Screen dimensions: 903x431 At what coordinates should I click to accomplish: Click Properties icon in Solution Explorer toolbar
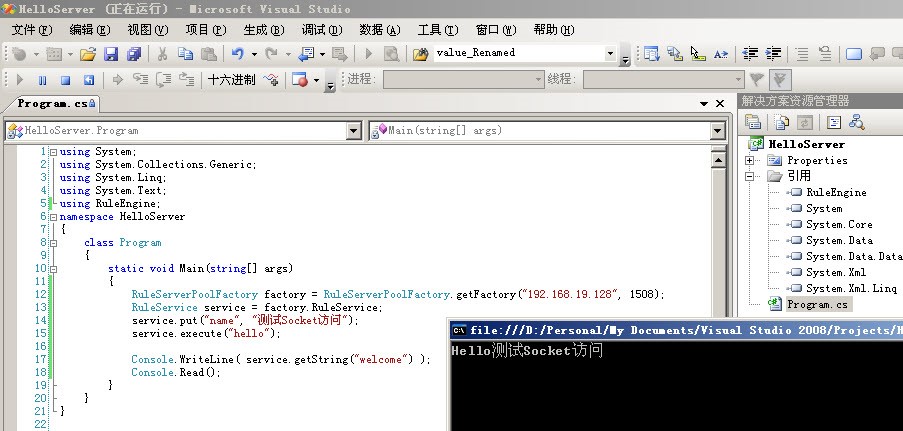click(753, 122)
